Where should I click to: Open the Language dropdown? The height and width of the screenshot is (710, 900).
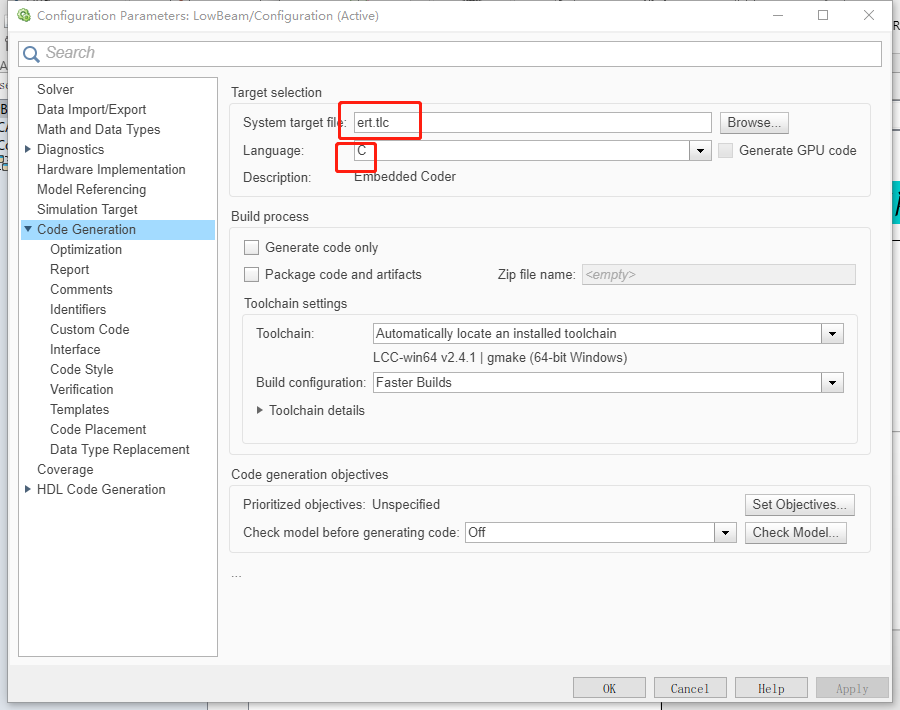click(x=699, y=151)
